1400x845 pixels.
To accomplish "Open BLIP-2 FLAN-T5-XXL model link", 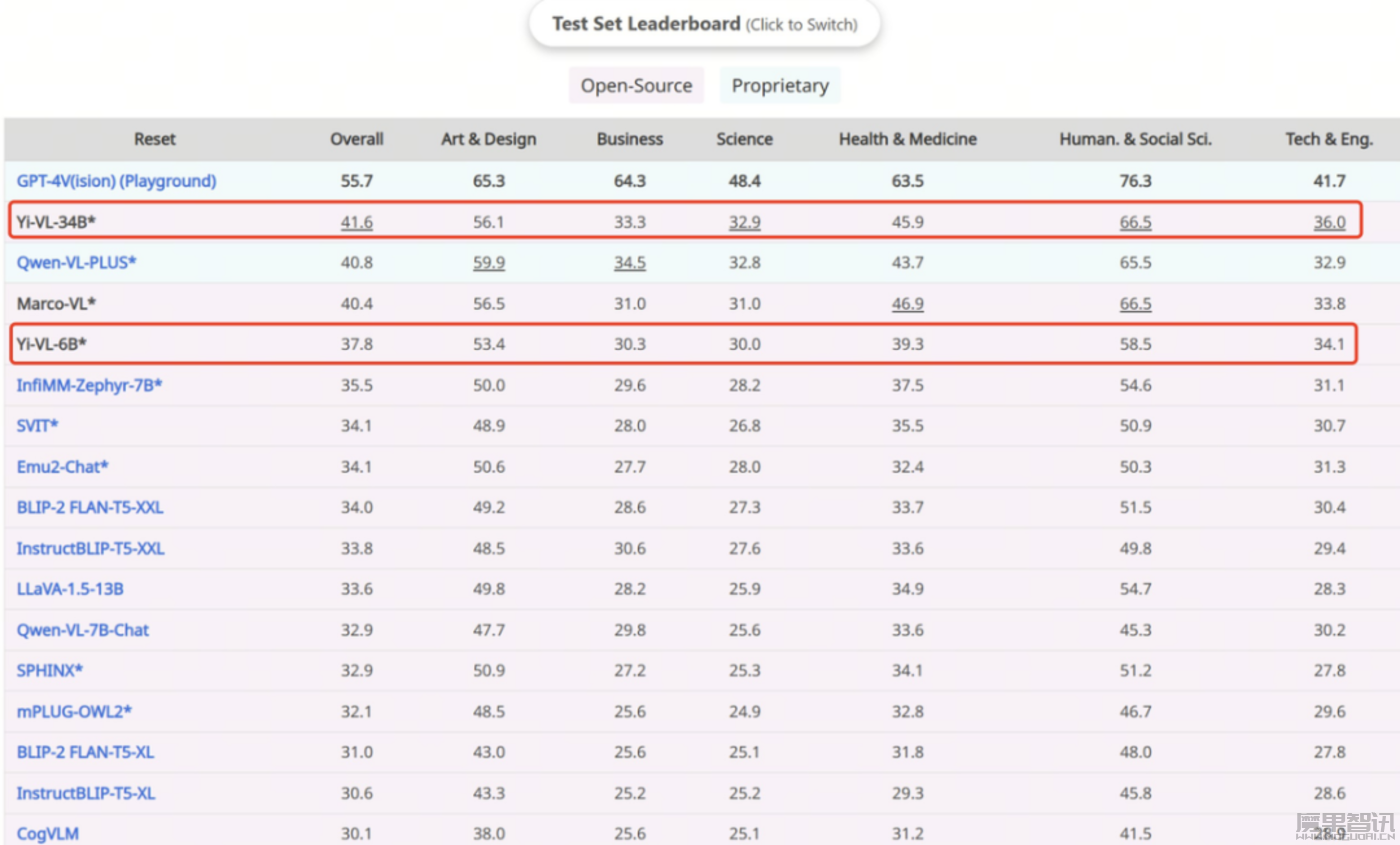I will click(90, 508).
